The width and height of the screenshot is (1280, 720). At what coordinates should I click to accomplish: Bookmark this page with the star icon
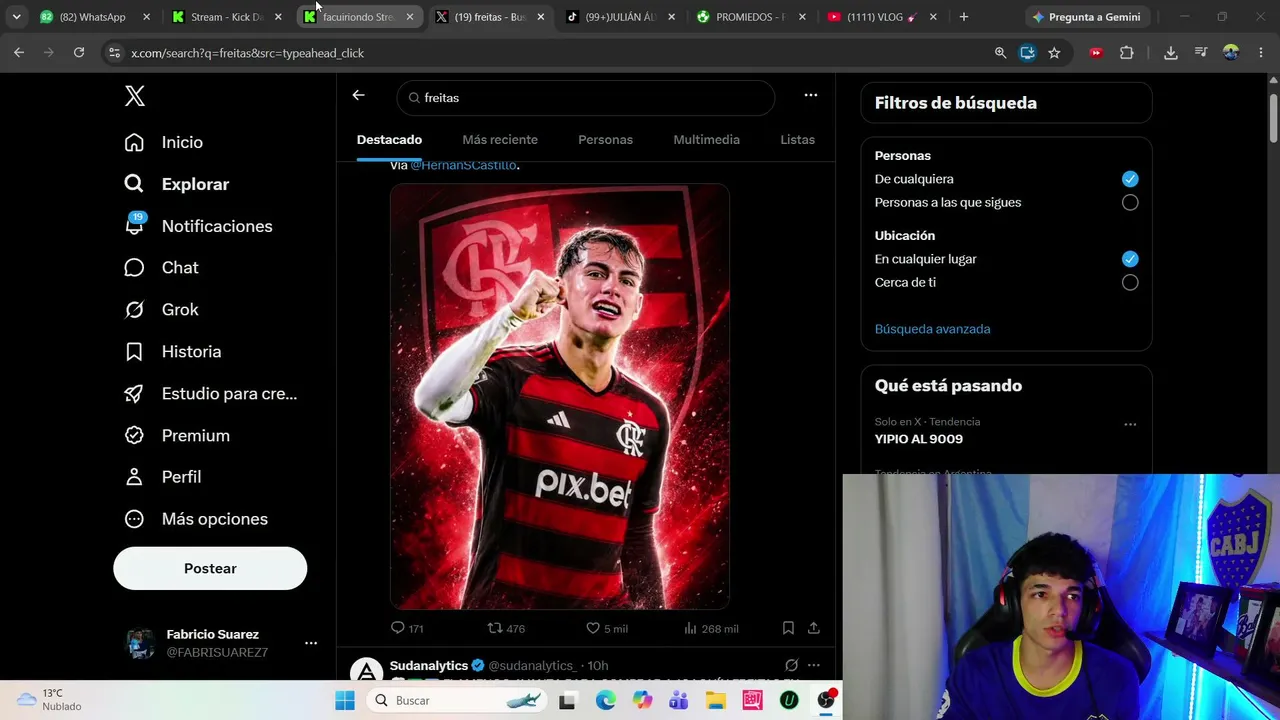click(x=1054, y=53)
